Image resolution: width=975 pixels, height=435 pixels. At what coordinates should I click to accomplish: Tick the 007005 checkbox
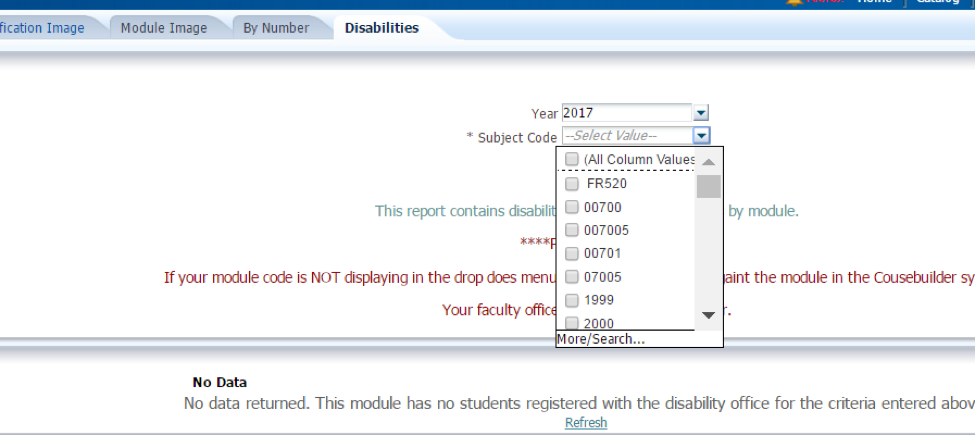tap(571, 230)
